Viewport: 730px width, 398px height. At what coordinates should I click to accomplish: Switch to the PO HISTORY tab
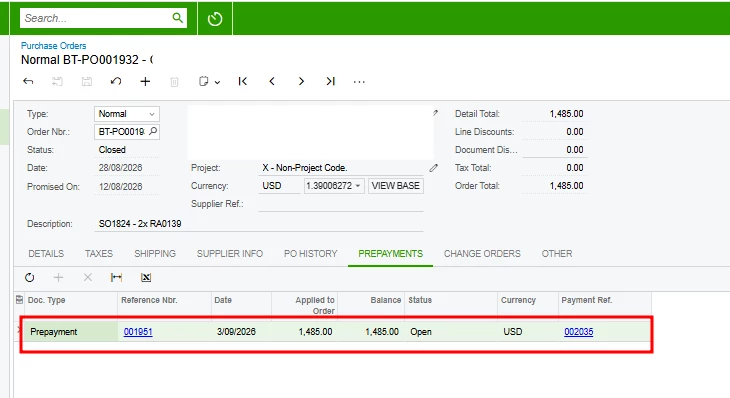point(311,254)
